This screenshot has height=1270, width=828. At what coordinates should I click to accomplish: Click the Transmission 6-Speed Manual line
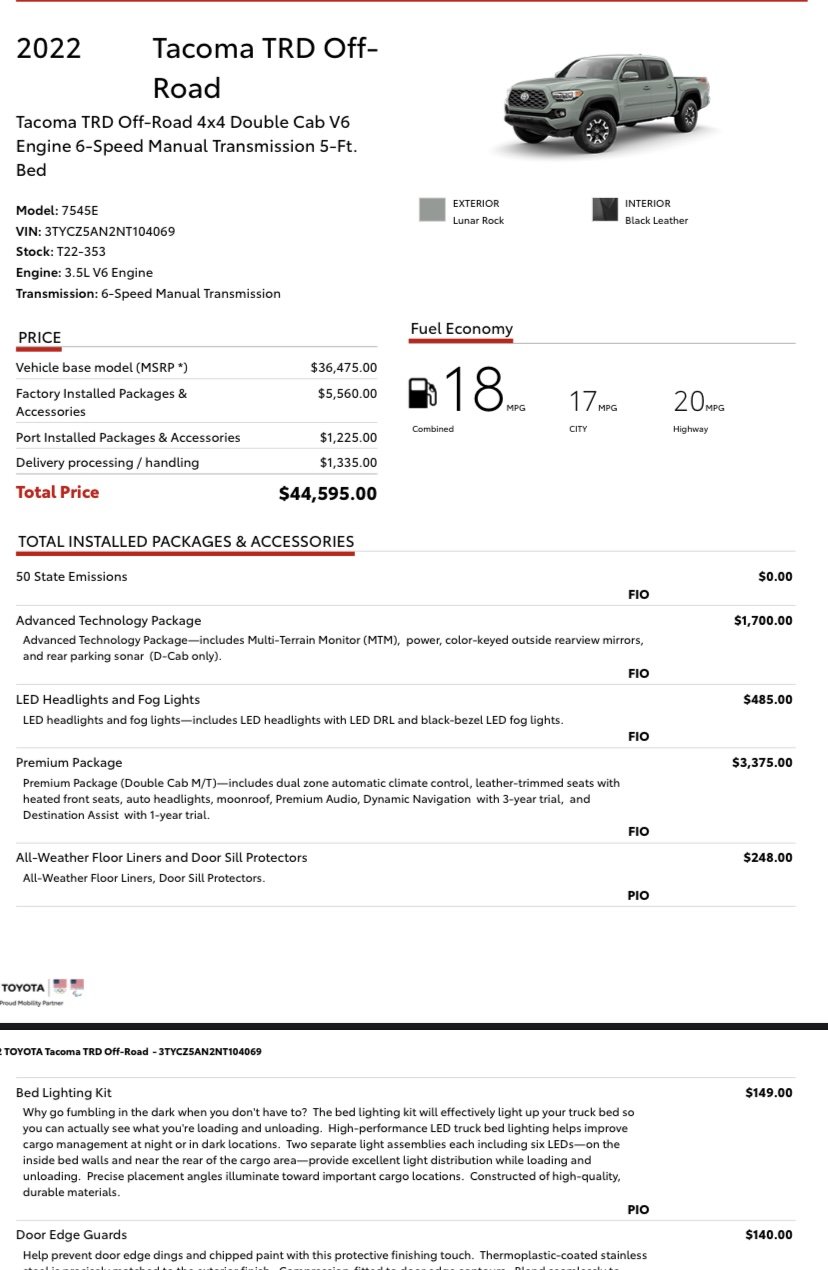148,294
